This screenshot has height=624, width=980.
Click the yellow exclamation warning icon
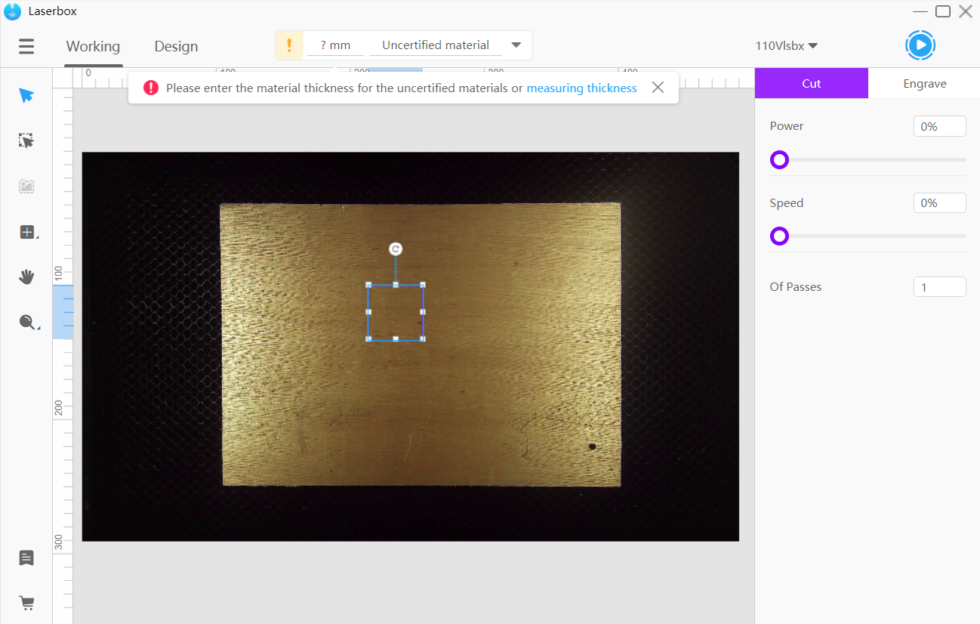289,45
